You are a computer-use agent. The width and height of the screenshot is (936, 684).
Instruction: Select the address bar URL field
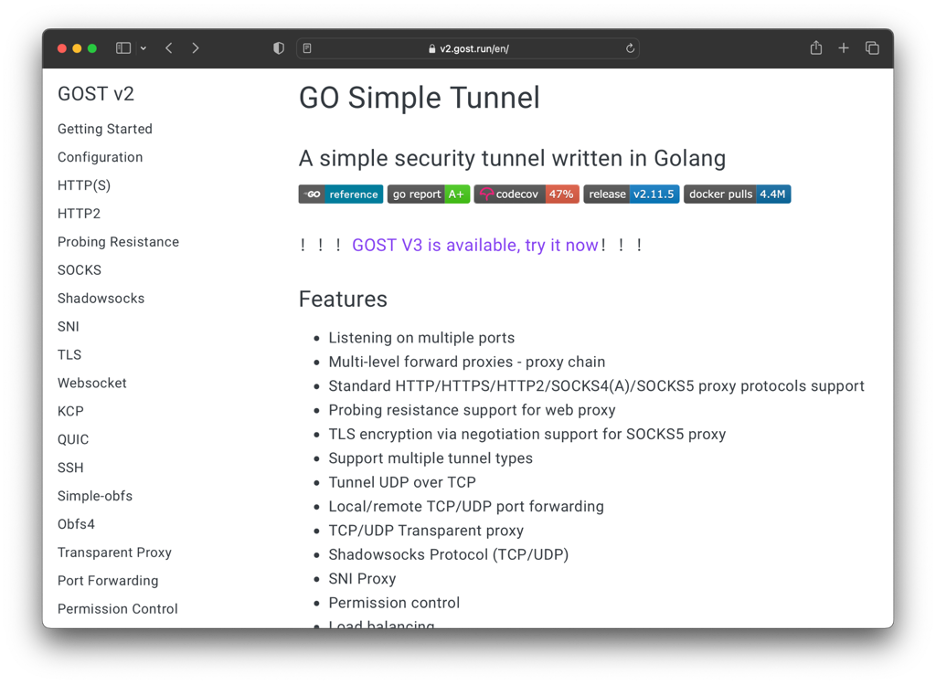point(469,47)
